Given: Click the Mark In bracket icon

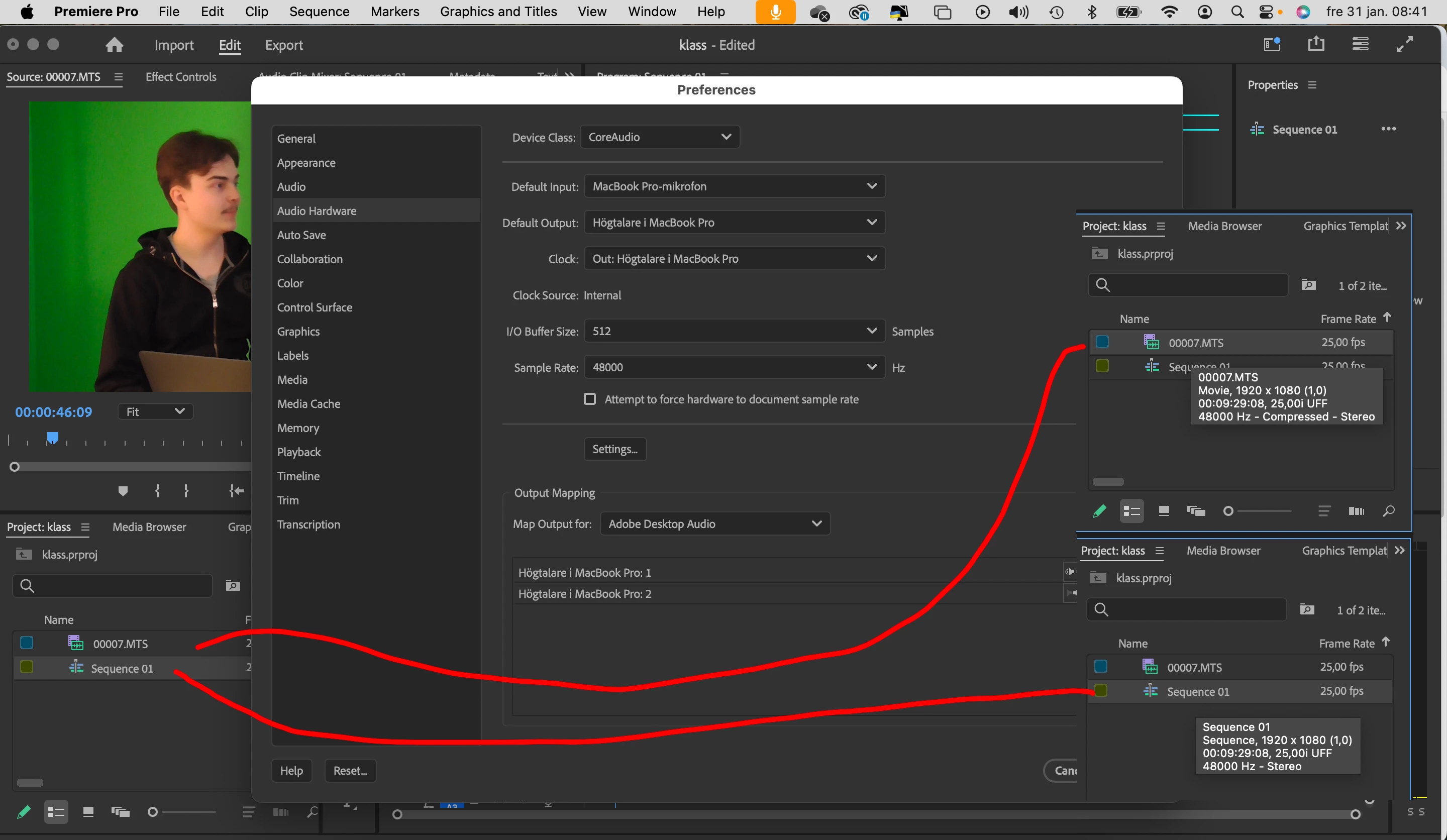Looking at the screenshot, I should click(157, 491).
